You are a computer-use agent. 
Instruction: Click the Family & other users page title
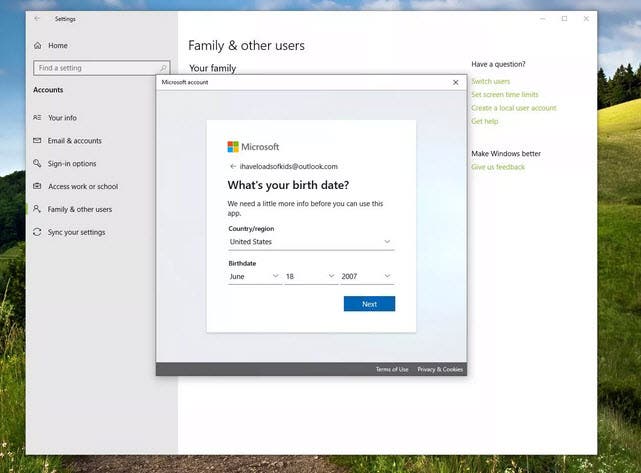point(247,45)
